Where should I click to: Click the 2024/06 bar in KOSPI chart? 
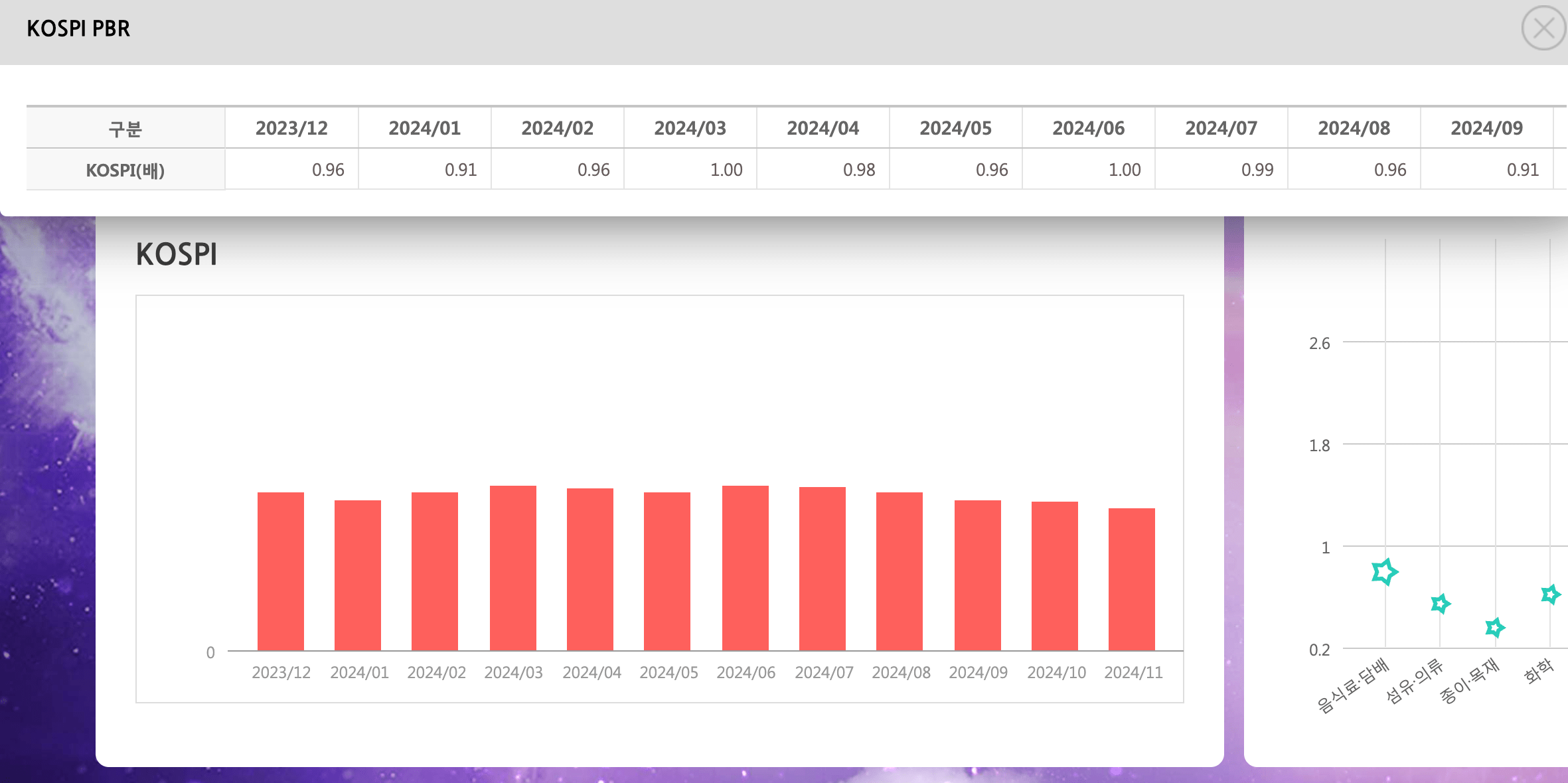click(x=745, y=568)
